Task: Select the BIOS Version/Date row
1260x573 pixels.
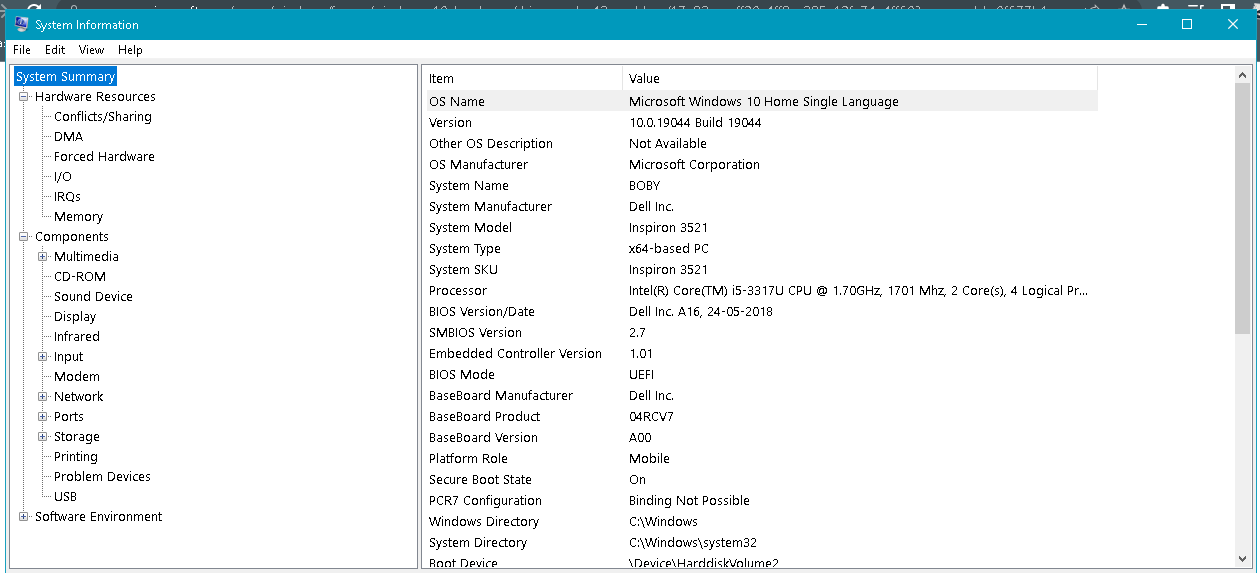Action: 762,311
